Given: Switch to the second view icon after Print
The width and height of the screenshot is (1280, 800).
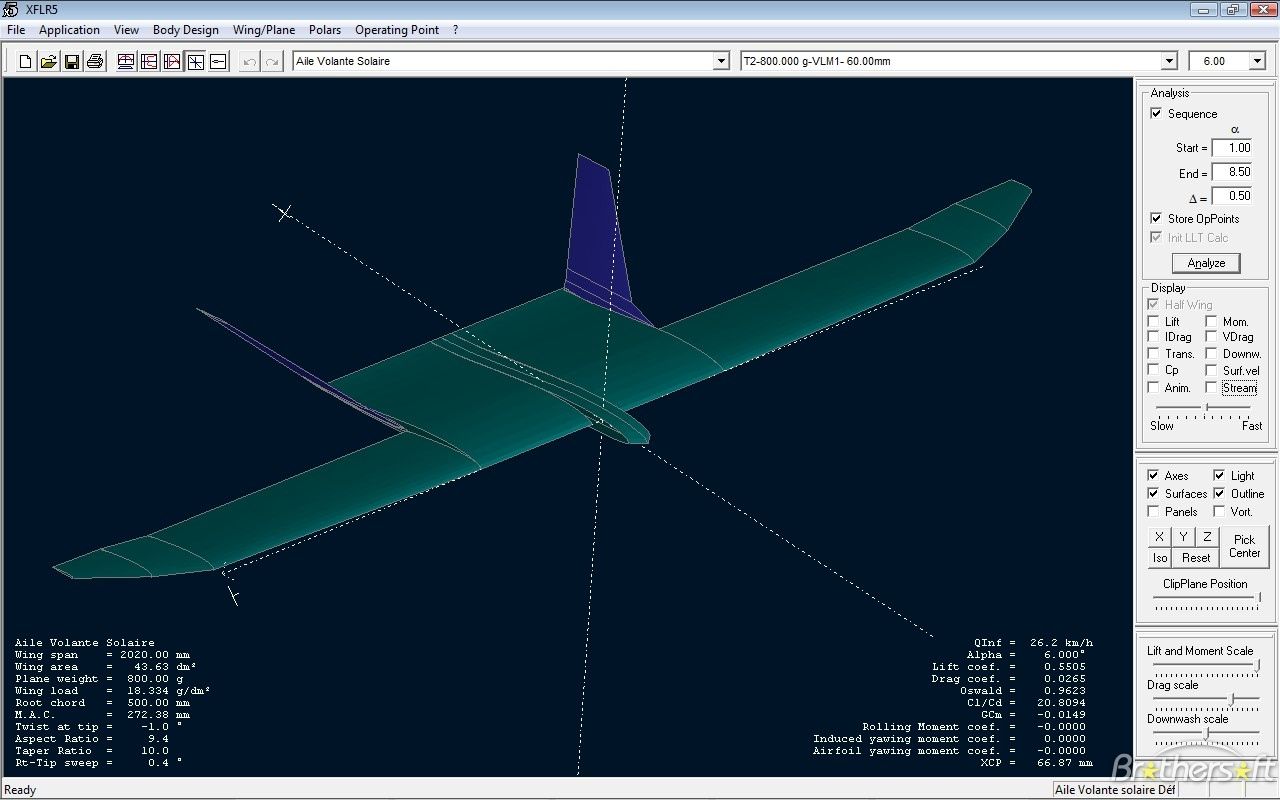Looking at the screenshot, I should click(149, 61).
